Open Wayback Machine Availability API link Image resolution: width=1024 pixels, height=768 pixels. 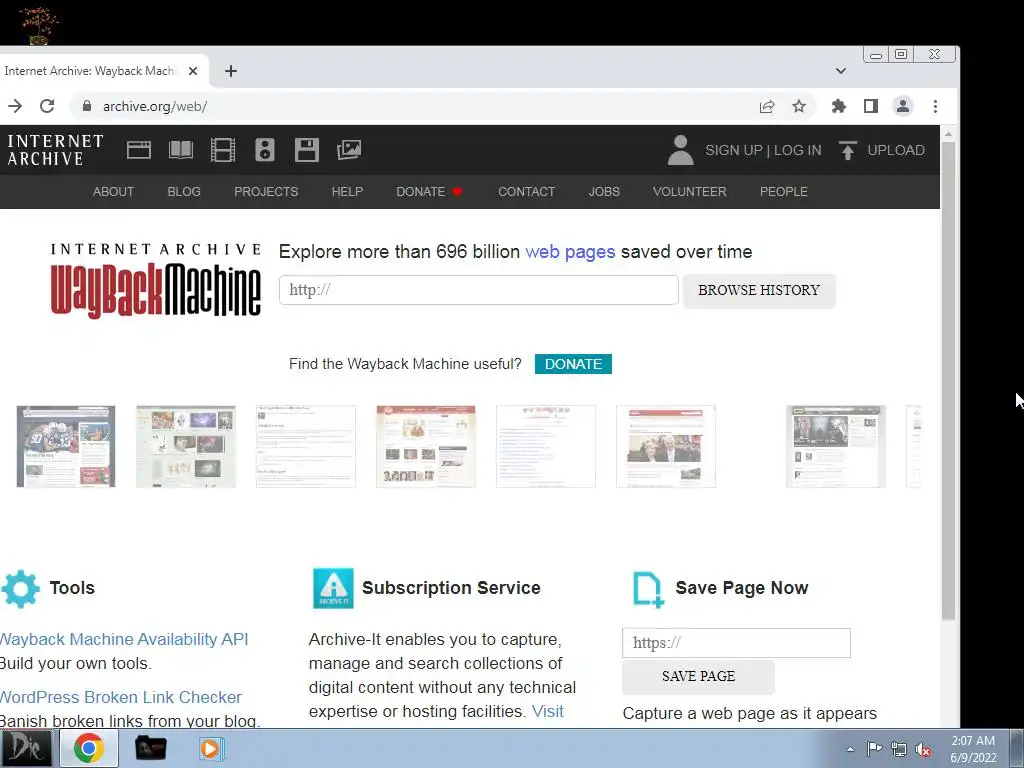point(124,639)
